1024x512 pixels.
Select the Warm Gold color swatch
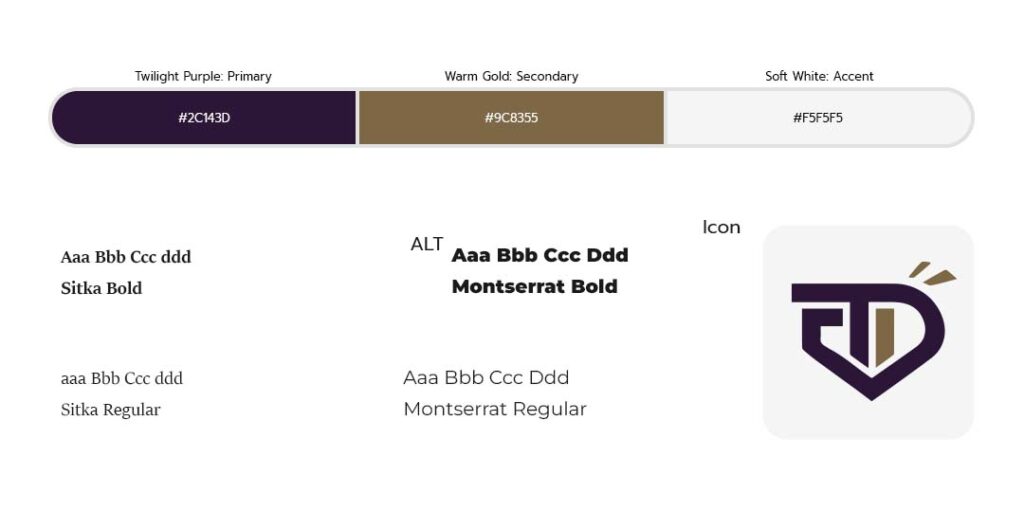[x=511, y=118]
